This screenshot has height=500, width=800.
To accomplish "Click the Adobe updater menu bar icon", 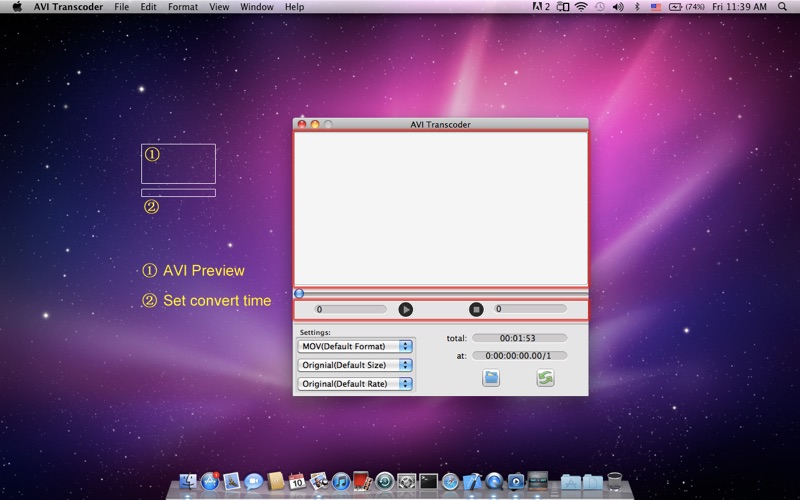I will pyautogui.click(x=541, y=7).
